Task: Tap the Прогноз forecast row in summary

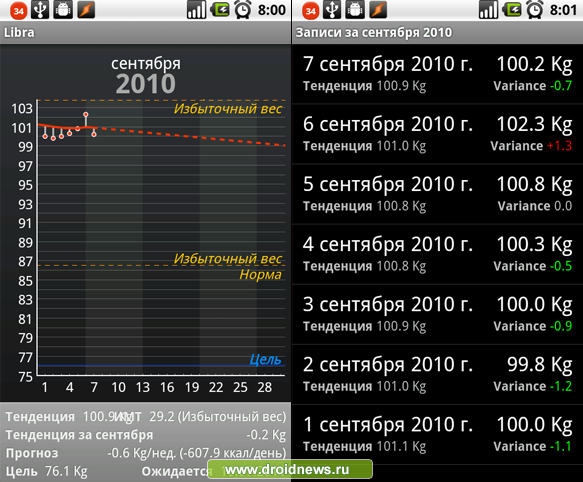Action: click(145, 453)
